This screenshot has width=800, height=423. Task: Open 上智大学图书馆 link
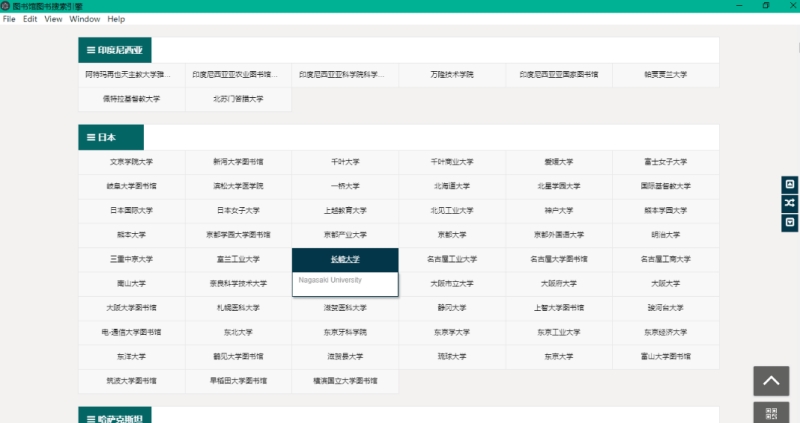(559, 308)
